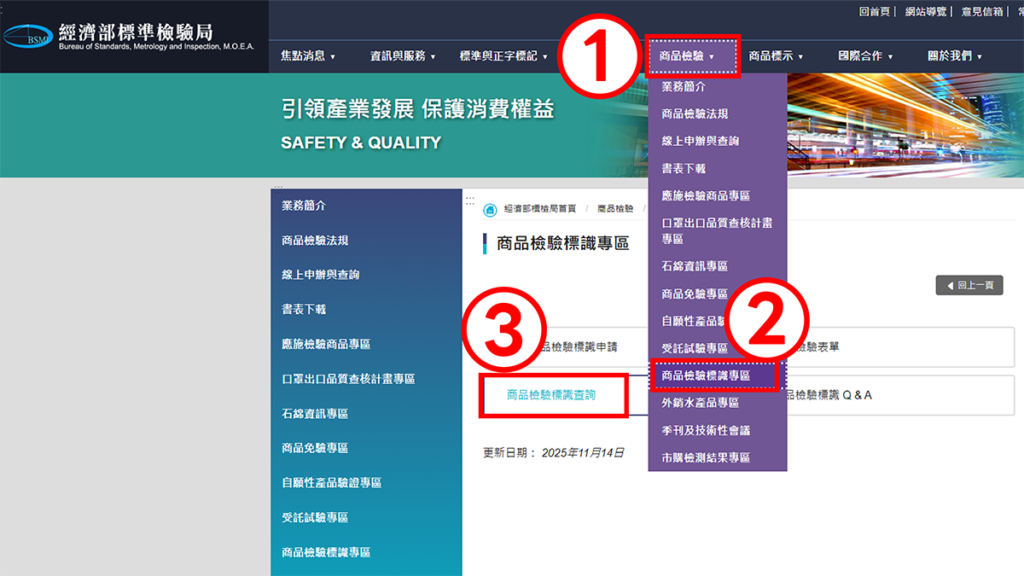
Task: Select 商品檢驗標識專區 in purple dropdown
Action: [x=713, y=375]
